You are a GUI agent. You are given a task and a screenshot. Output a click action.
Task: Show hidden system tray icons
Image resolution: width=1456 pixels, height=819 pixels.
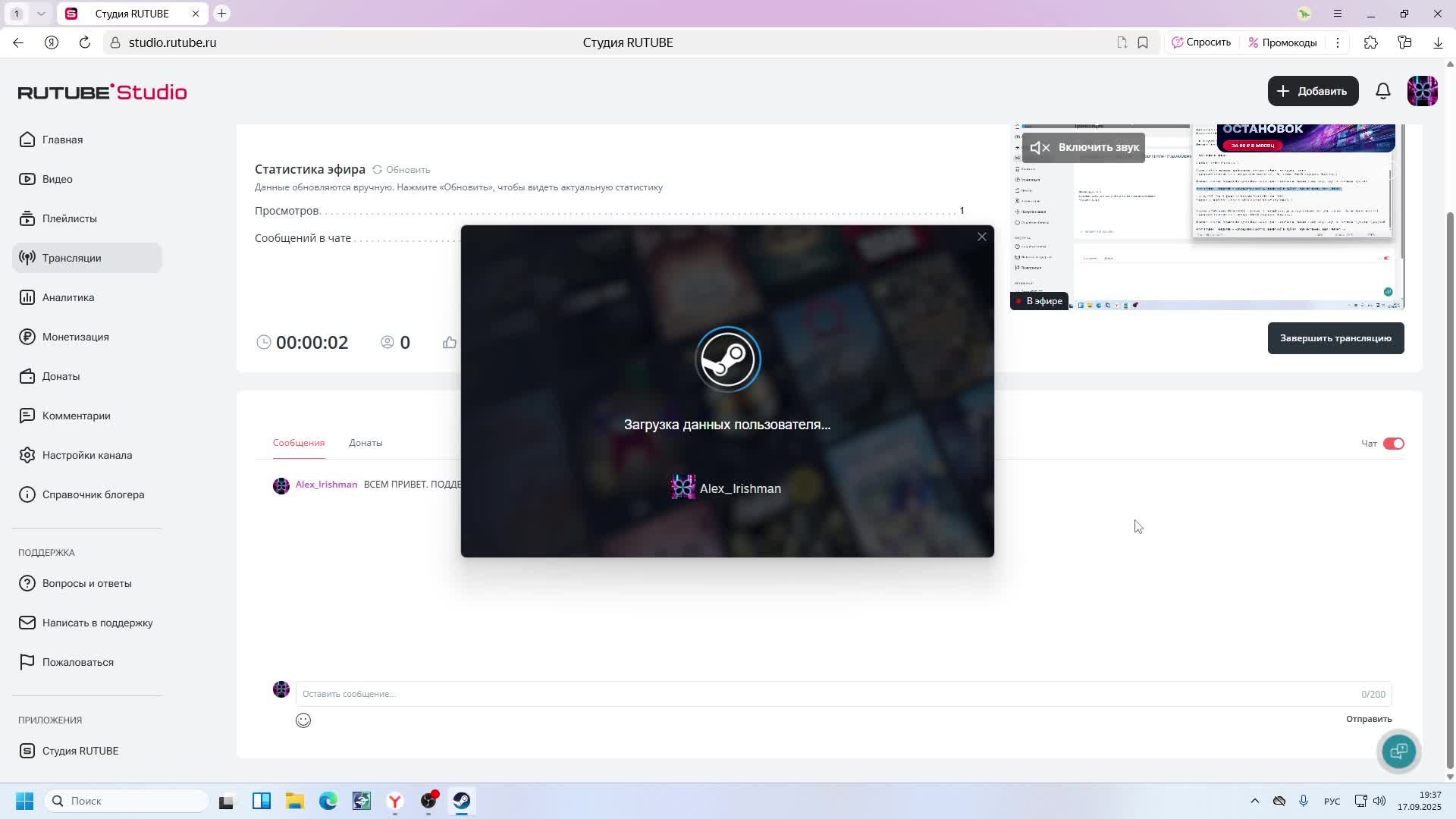pyautogui.click(x=1254, y=801)
